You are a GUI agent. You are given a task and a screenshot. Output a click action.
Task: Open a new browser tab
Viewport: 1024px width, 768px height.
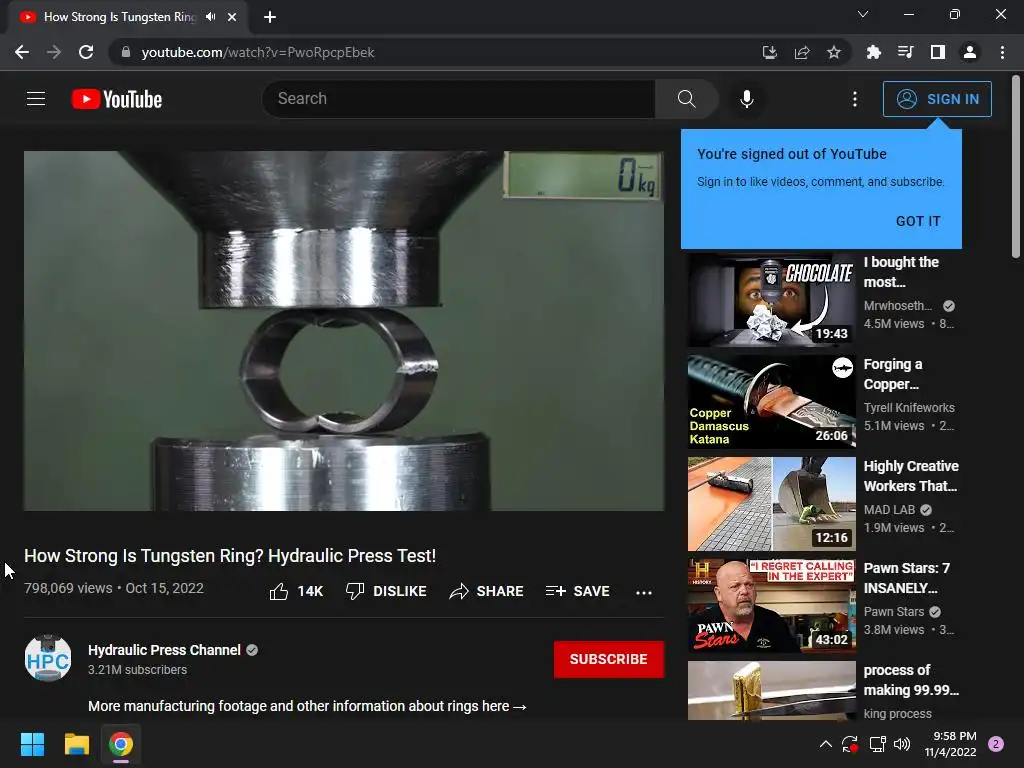pyautogui.click(x=270, y=18)
